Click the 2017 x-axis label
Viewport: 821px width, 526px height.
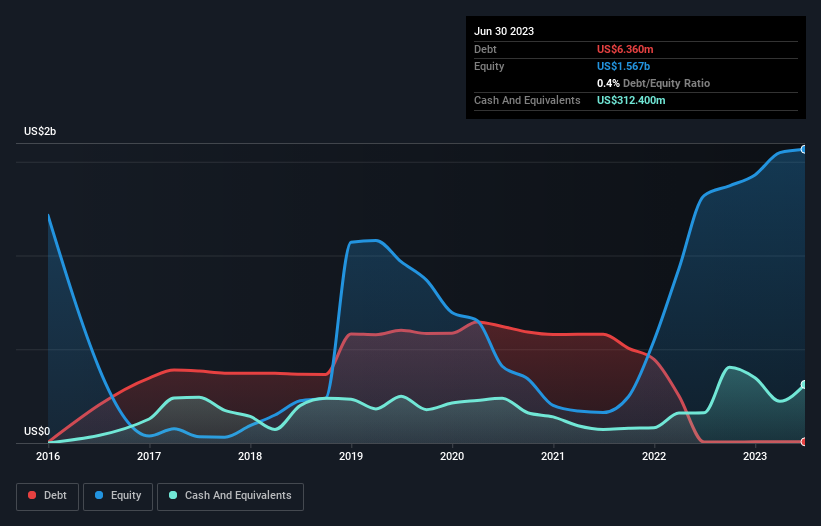tap(149, 456)
